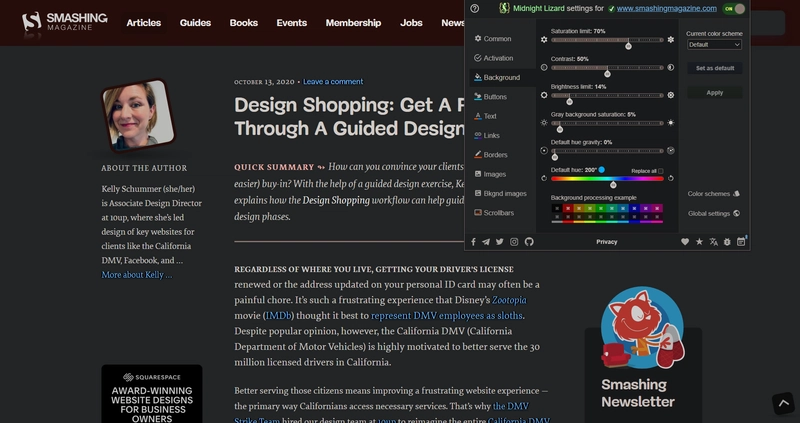Click the low contrast icon left of Contrast slider
Screen dimensions: 800x423
pos(544,67)
